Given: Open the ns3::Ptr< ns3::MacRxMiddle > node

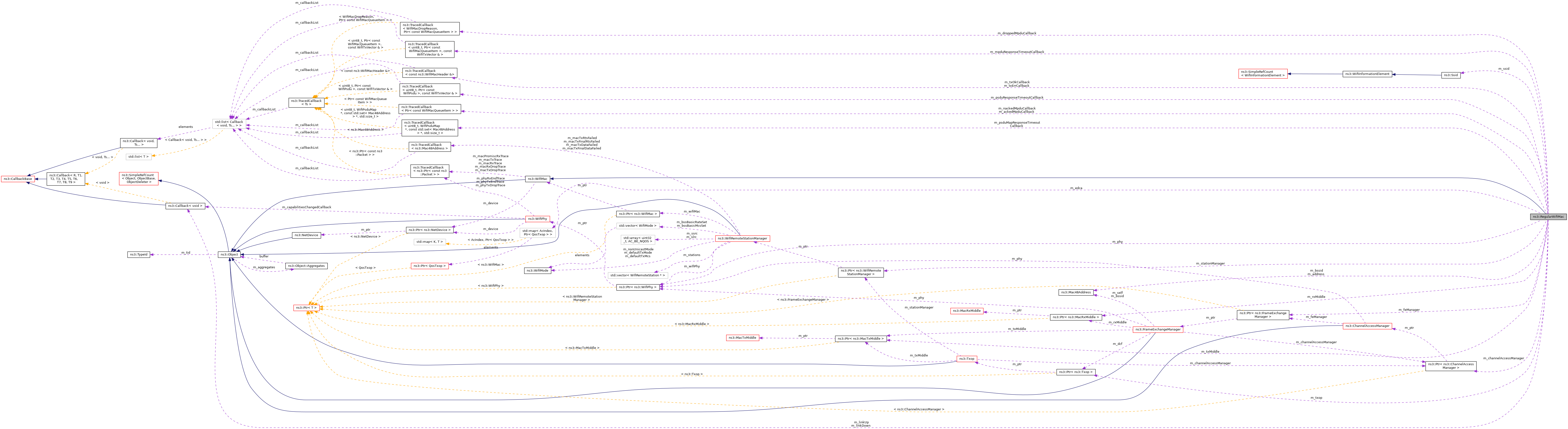Looking at the screenshot, I should point(1076,317).
